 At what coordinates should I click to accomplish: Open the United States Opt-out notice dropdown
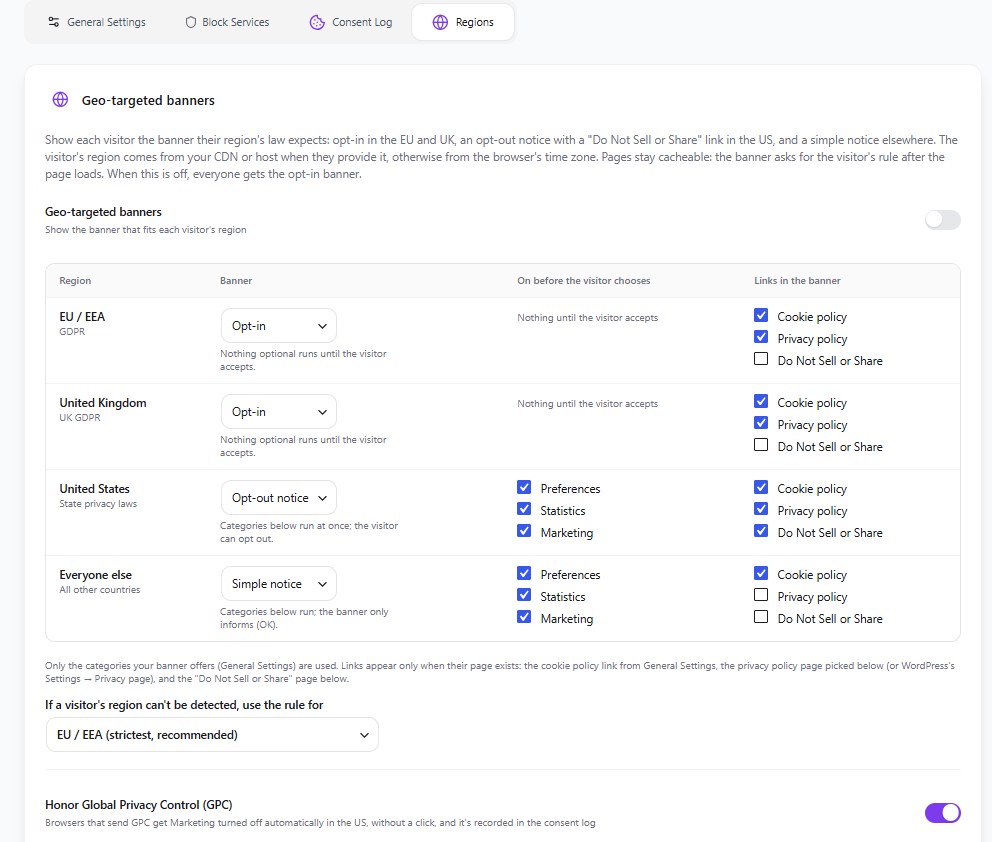click(x=278, y=498)
